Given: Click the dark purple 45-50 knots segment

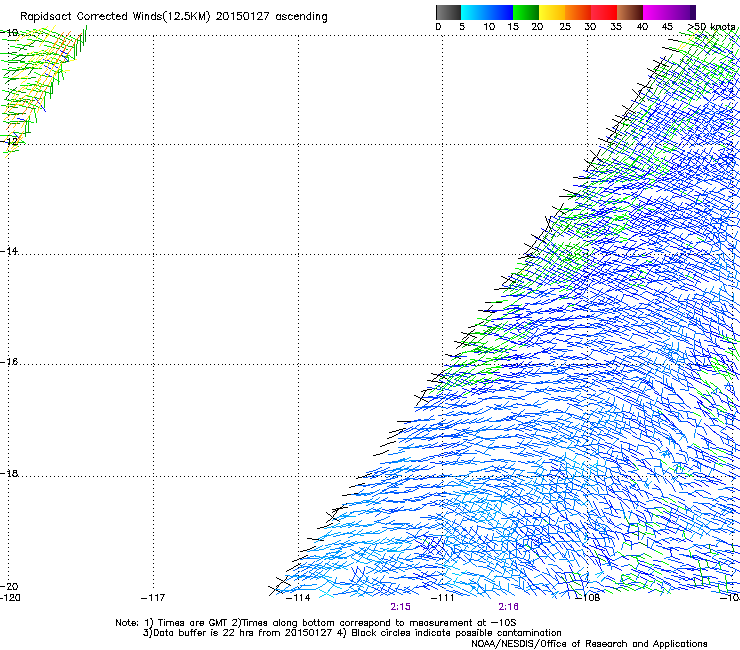Looking at the screenshot, I should point(682,12).
